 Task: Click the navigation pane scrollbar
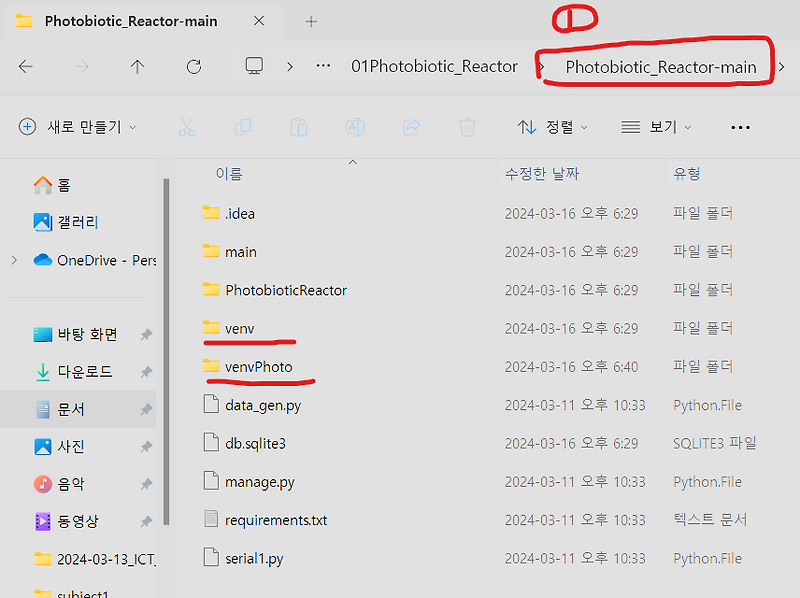click(166, 351)
